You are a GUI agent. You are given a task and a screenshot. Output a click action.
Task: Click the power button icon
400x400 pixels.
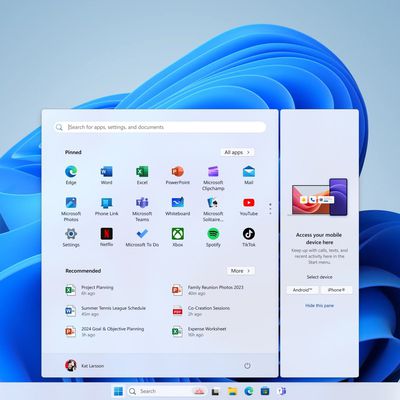[247, 366]
